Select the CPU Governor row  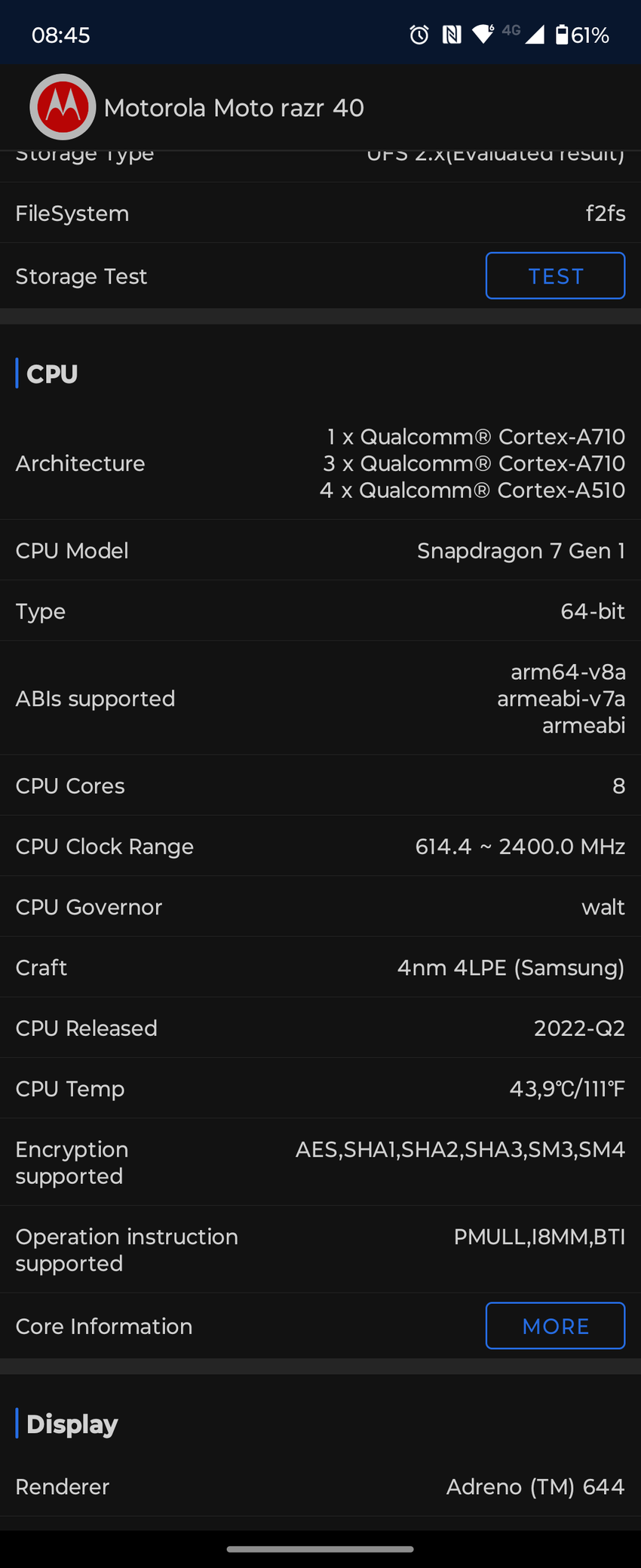[x=320, y=907]
